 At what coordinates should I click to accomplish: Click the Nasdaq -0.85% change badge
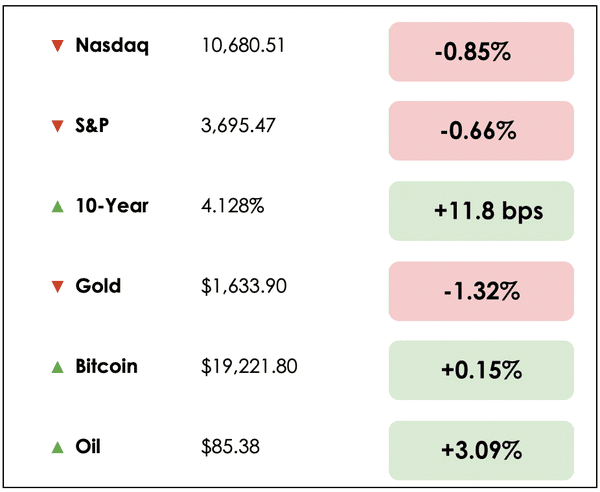480,51
